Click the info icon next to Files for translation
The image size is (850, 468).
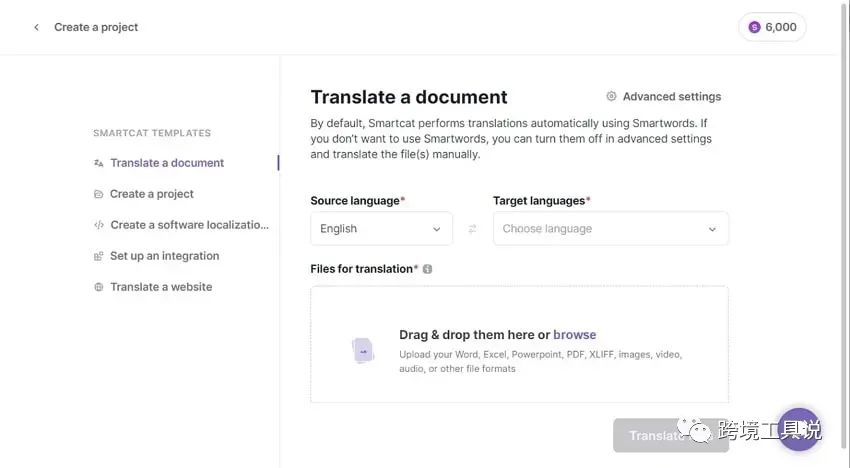tap(428, 269)
